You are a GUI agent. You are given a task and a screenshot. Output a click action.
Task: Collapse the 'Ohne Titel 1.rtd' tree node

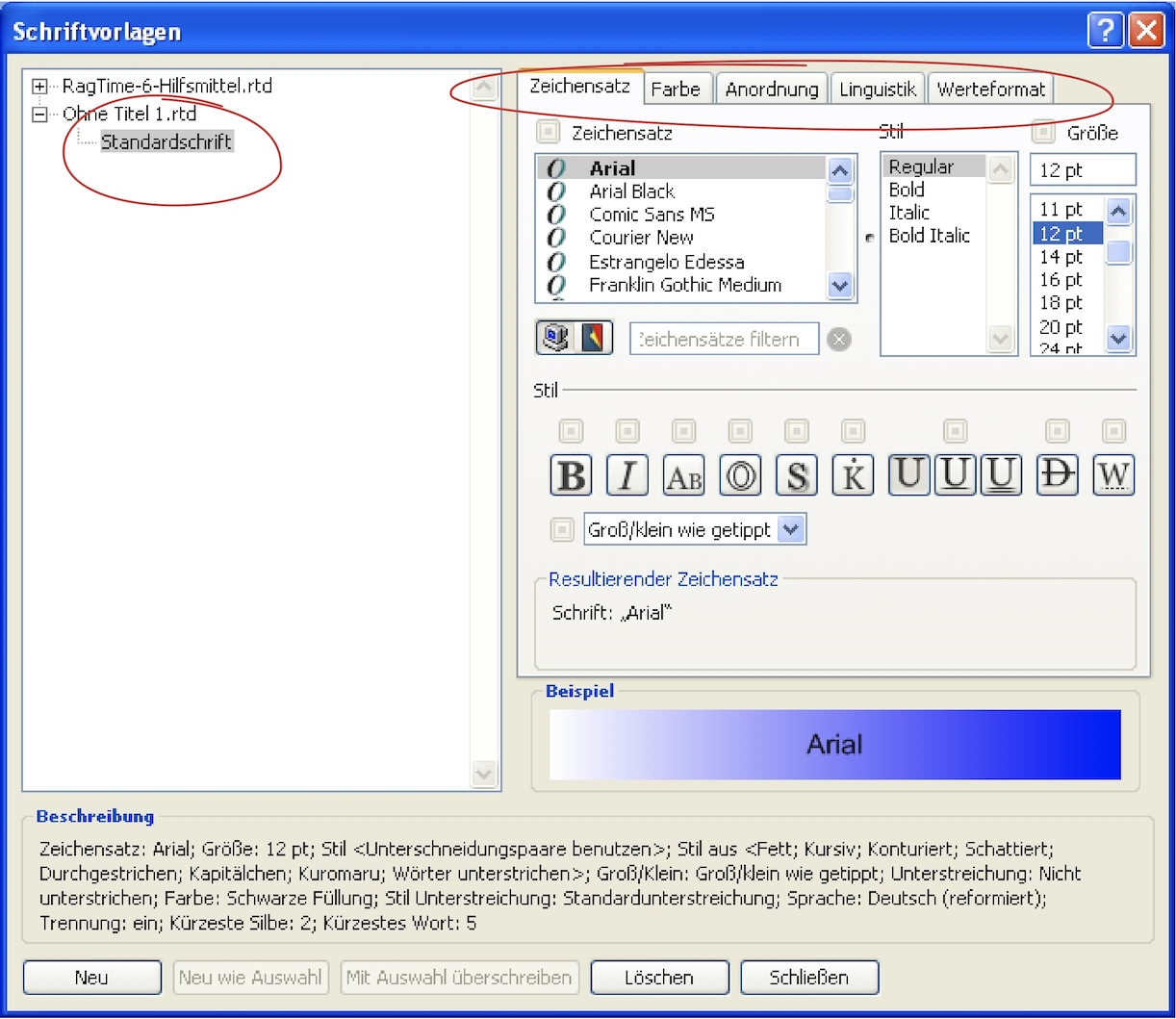pyautogui.click(x=39, y=115)
